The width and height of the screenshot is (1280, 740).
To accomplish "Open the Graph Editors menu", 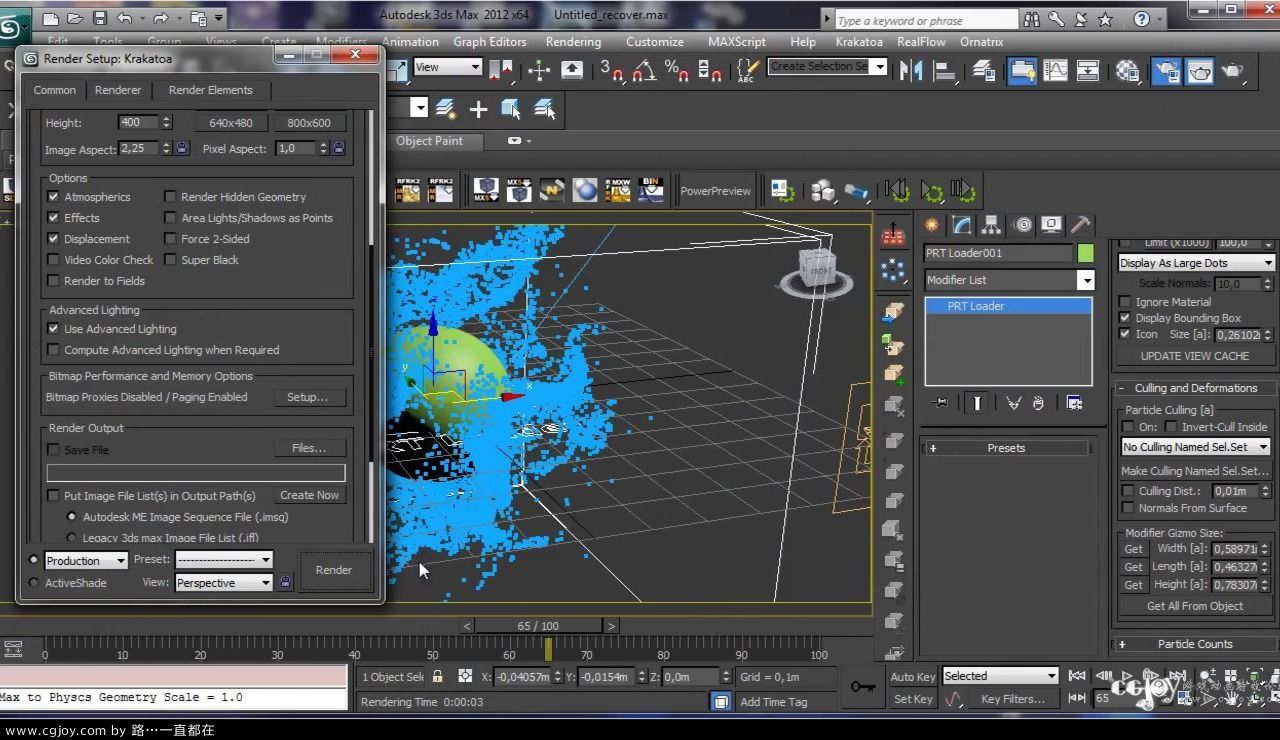I will tap(490, 42).
